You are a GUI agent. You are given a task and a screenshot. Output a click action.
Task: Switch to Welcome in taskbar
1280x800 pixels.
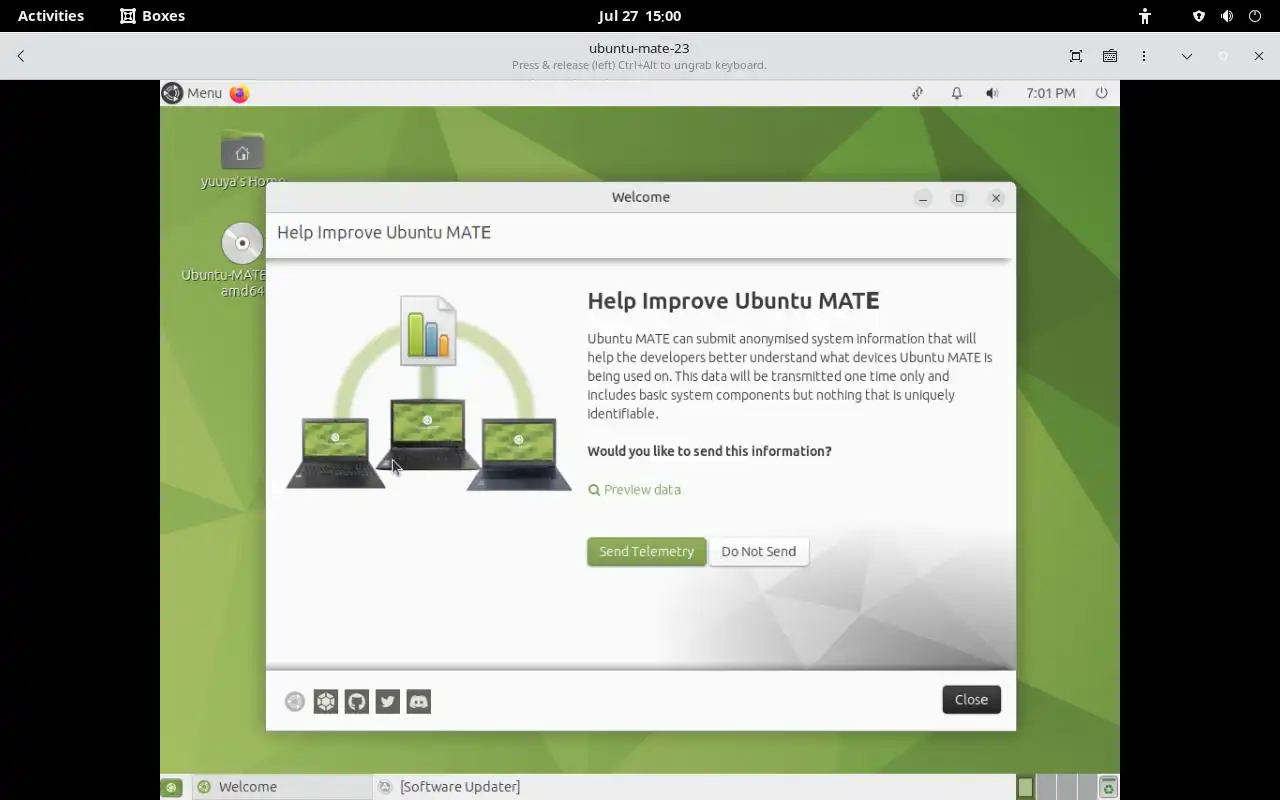[x=280, y=787]
